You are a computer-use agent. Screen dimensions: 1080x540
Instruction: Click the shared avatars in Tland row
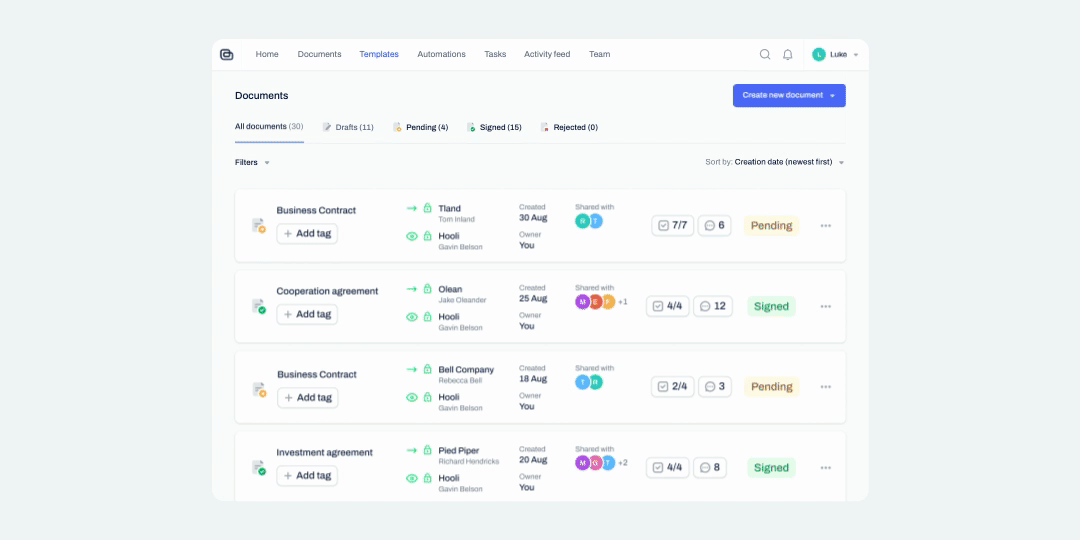(589, 221)
